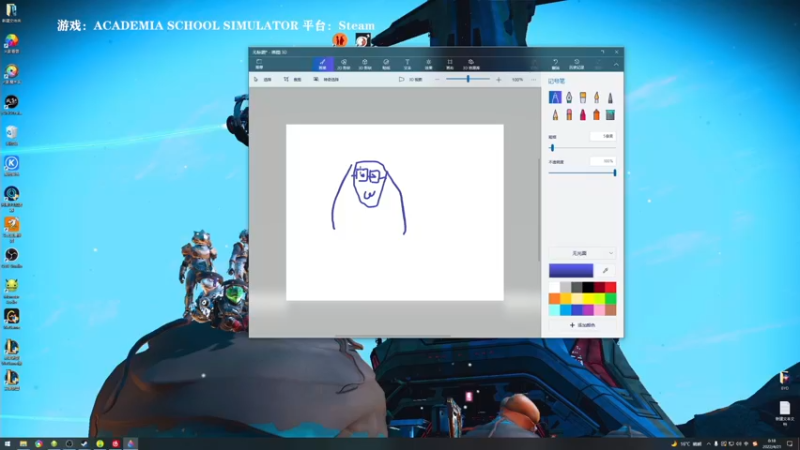This screenshot has width=800, height=450.
Task: Switch to the Text tab
Action: point(407,64)
